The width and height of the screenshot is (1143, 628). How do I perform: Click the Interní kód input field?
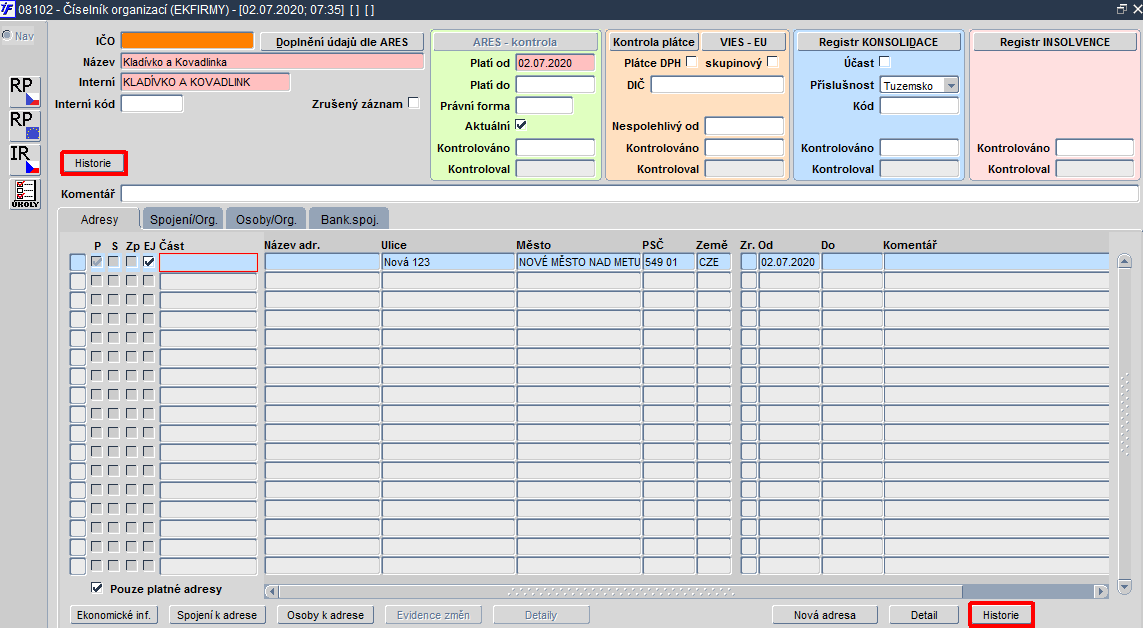[x=152, y=103]
